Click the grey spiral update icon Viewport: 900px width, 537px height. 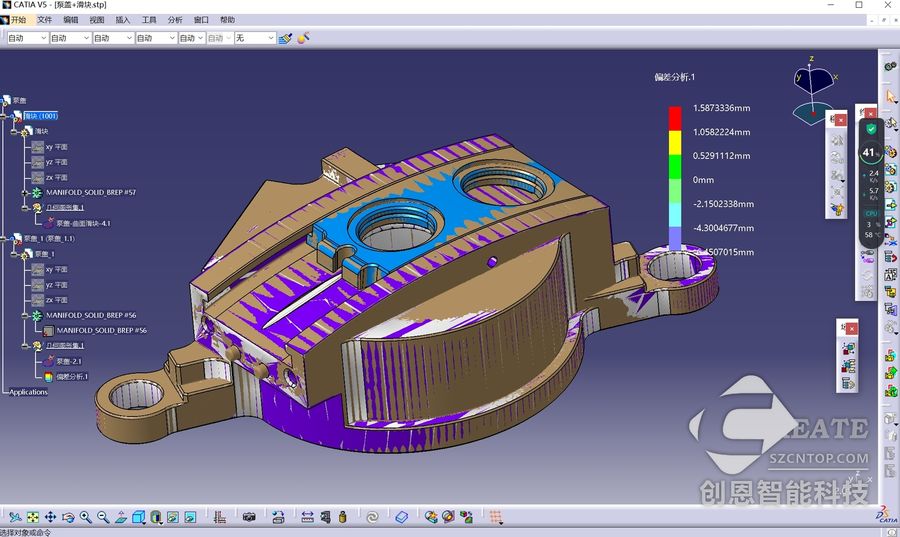372,517
